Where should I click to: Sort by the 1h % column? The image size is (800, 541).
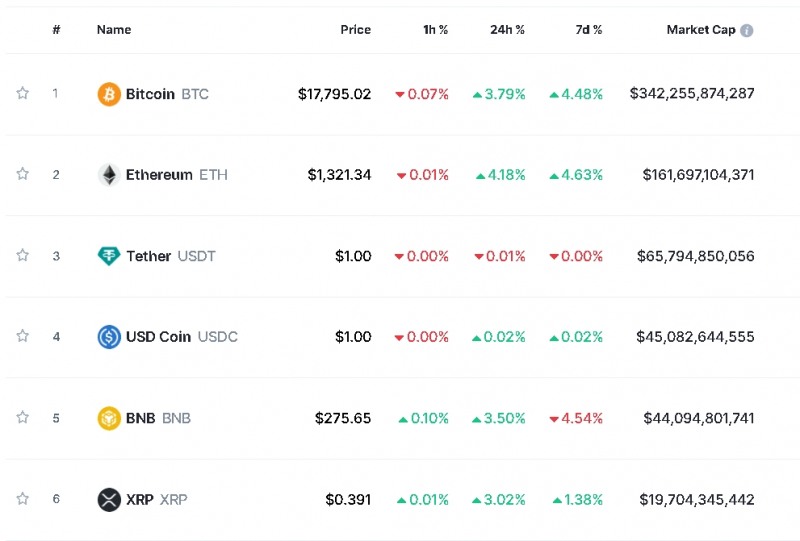[435, 30]
